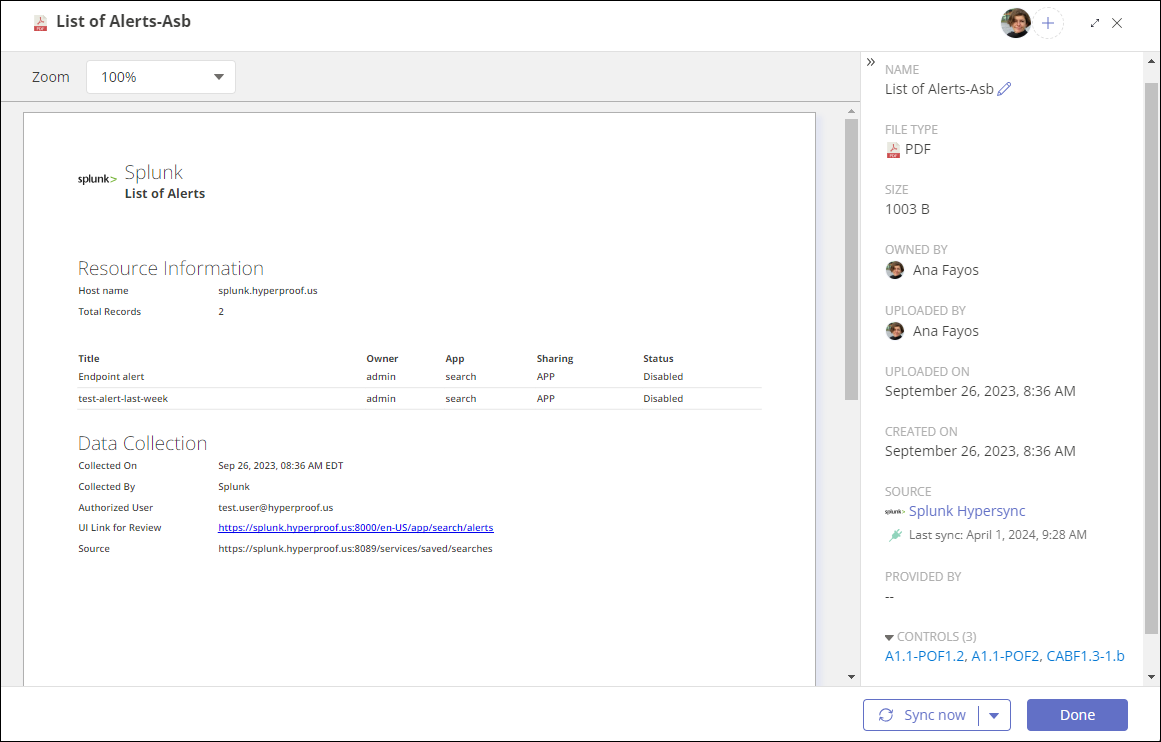Screen dimensions: 1161x742
Task: Select the 'test-alert-last-week' title cell
Action: pos(123,398)
